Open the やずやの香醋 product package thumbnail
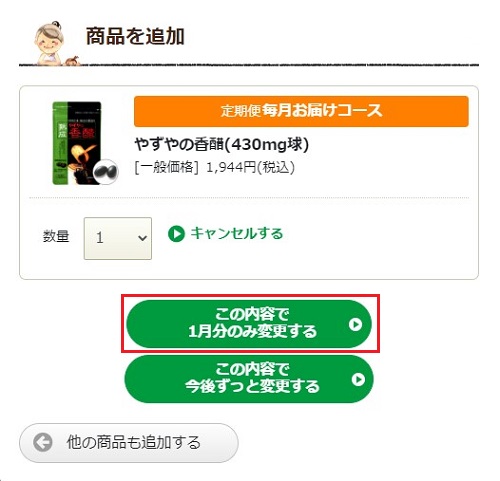Viewport: 500px width, 481px height. (77, 143)
